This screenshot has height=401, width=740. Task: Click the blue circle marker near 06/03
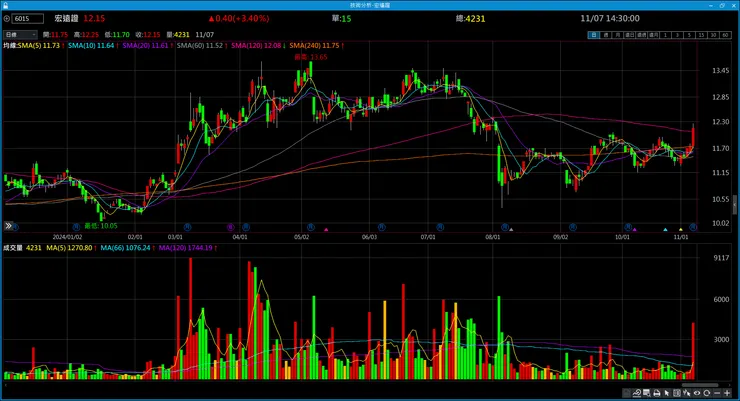click(381, 227)
